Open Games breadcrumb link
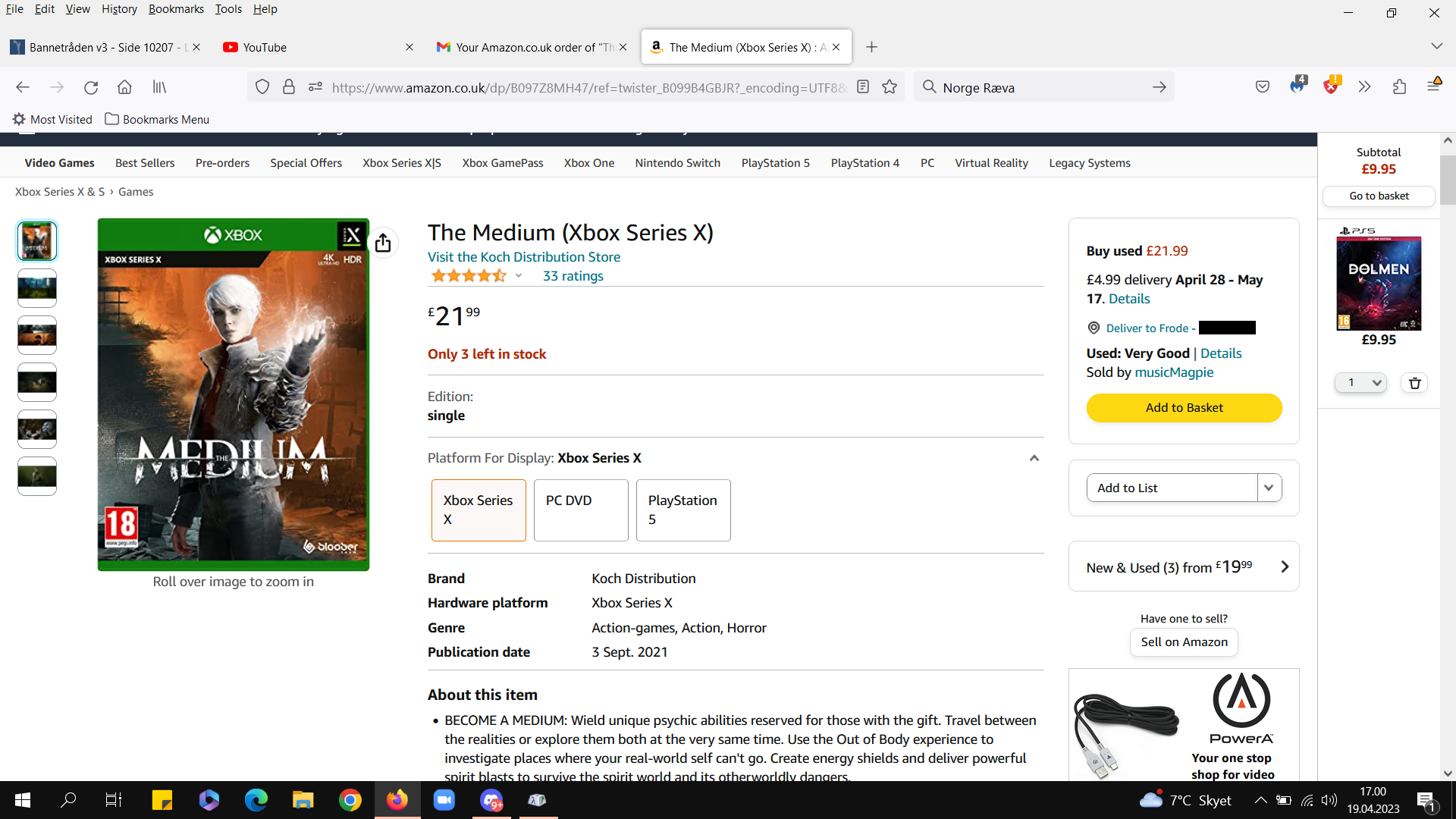 [136, 192]
